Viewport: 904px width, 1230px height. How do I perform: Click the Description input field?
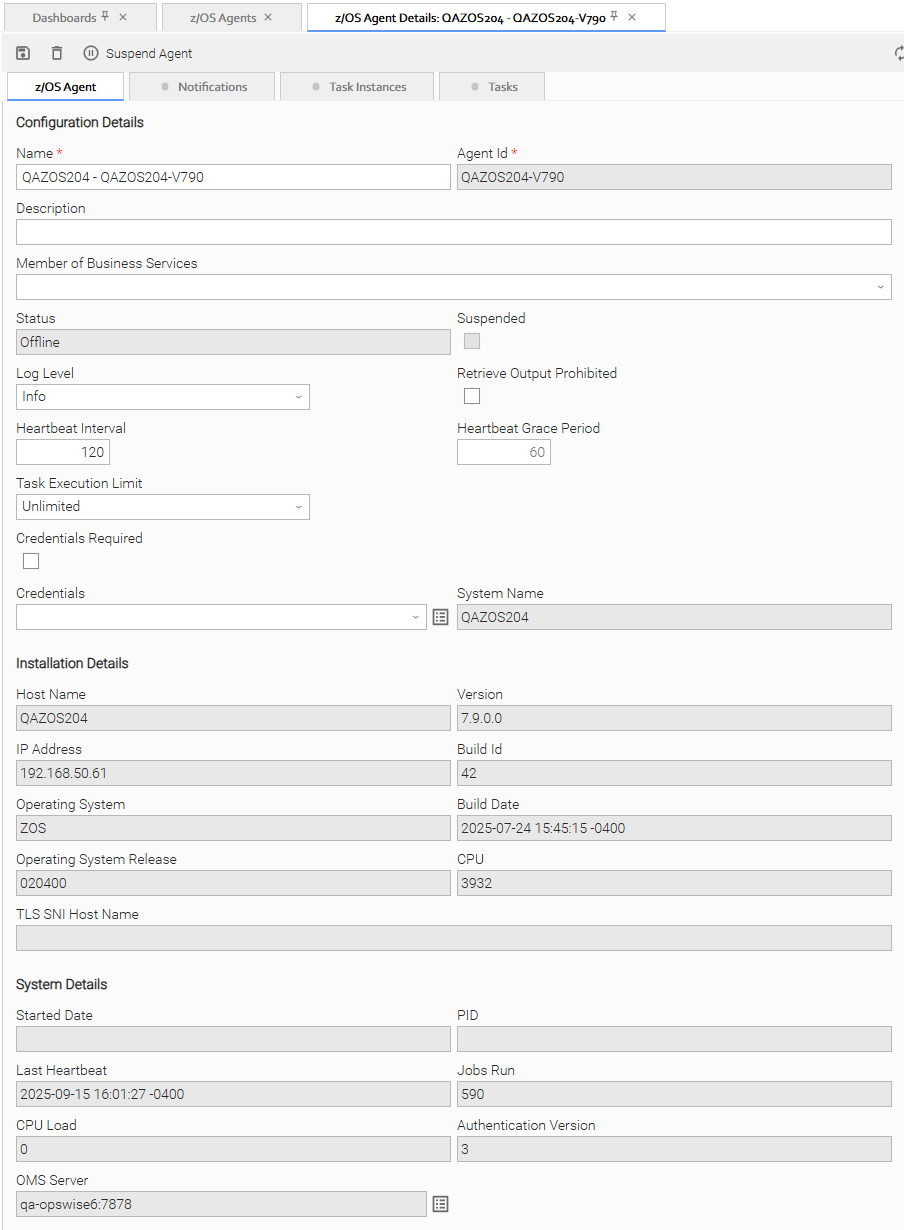(x=453, y=232)
